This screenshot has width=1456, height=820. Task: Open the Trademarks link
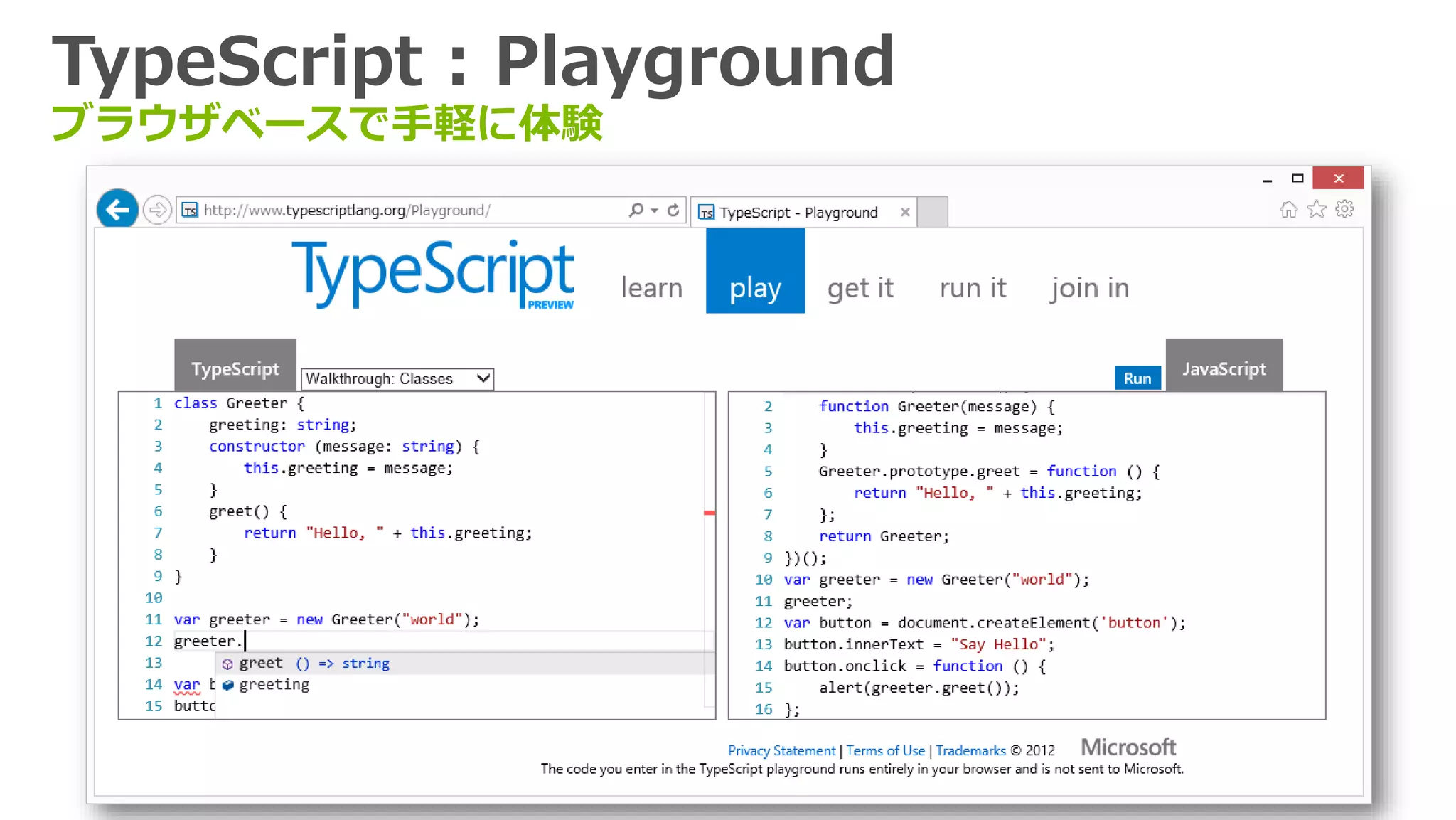click(970, 750)
